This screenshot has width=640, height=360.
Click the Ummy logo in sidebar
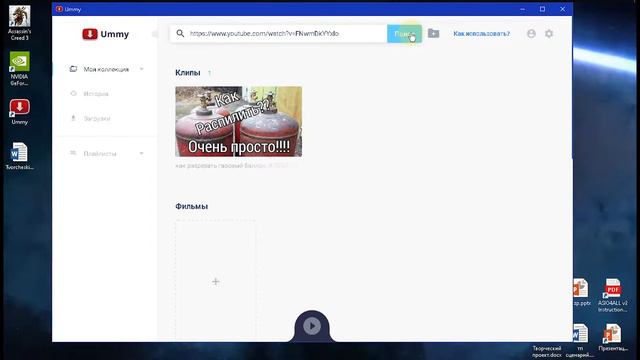click(x=105, y=34)
